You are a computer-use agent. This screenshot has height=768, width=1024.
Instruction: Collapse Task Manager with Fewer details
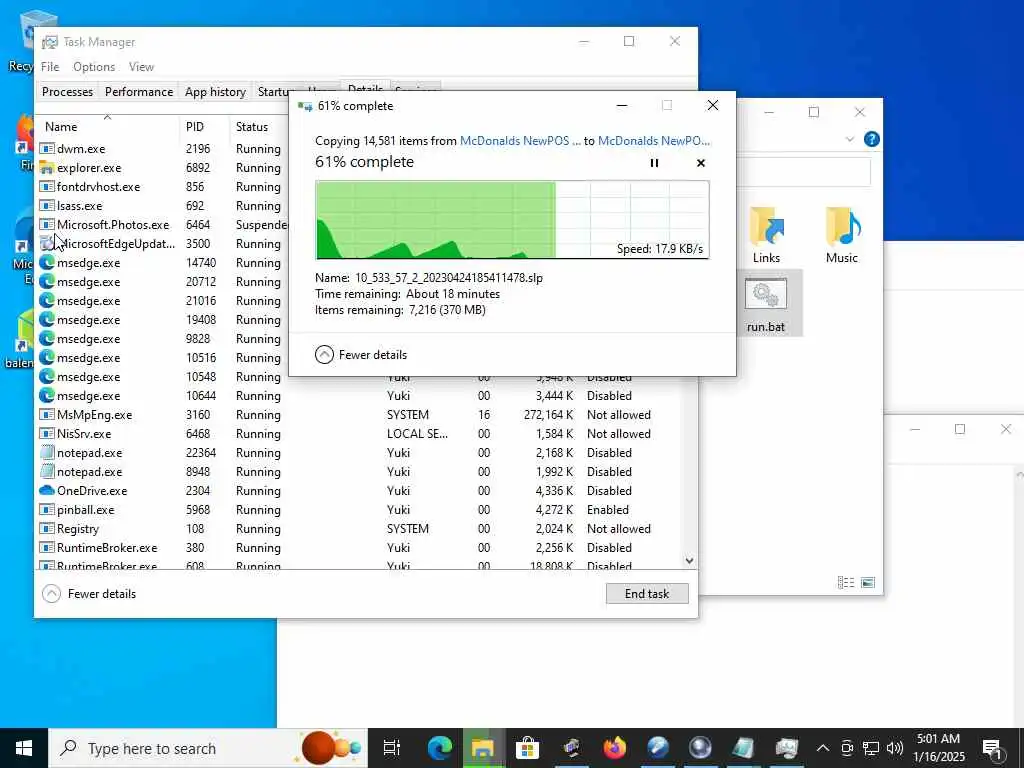point(89,594)
